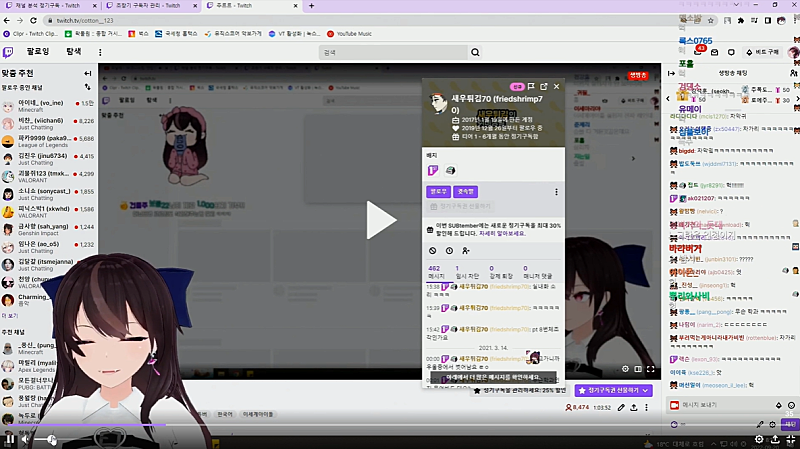The image size is (800, 449).
Task: Click the Twitch 검색 search field
Action: [x=393, y=52]
